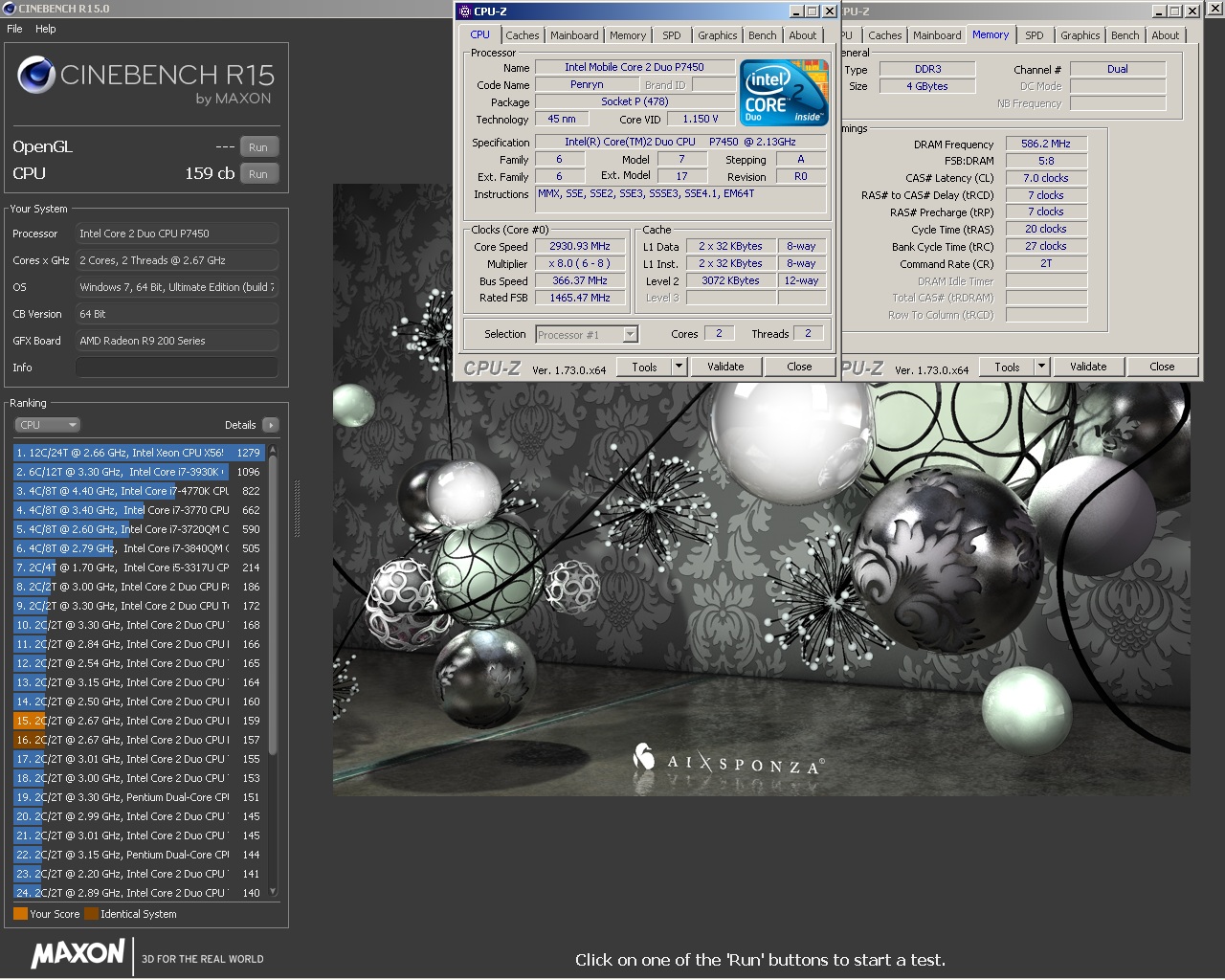Switch to Graphics tab in rear CPU-Z
The height and width of the screenshot is (980, 1225).
click(x=1080, y=35)
